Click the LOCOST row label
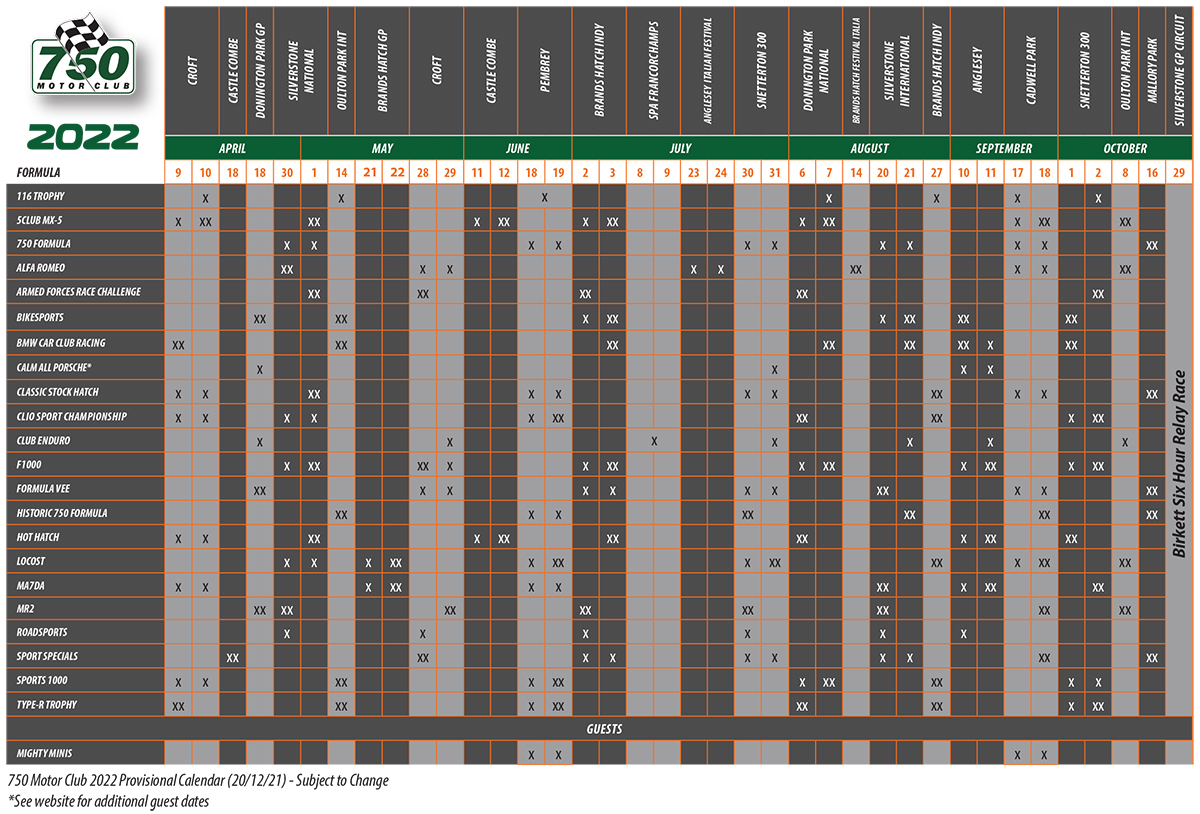 point(31,563)
